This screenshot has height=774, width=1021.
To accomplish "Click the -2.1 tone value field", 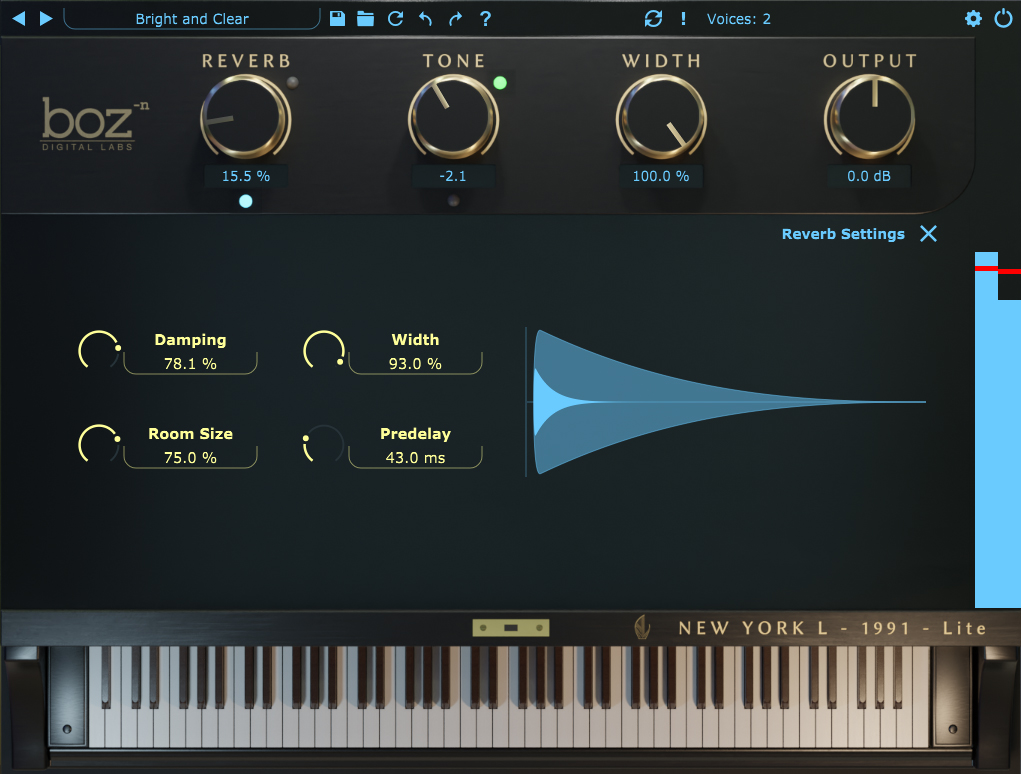I will [453, 176].
